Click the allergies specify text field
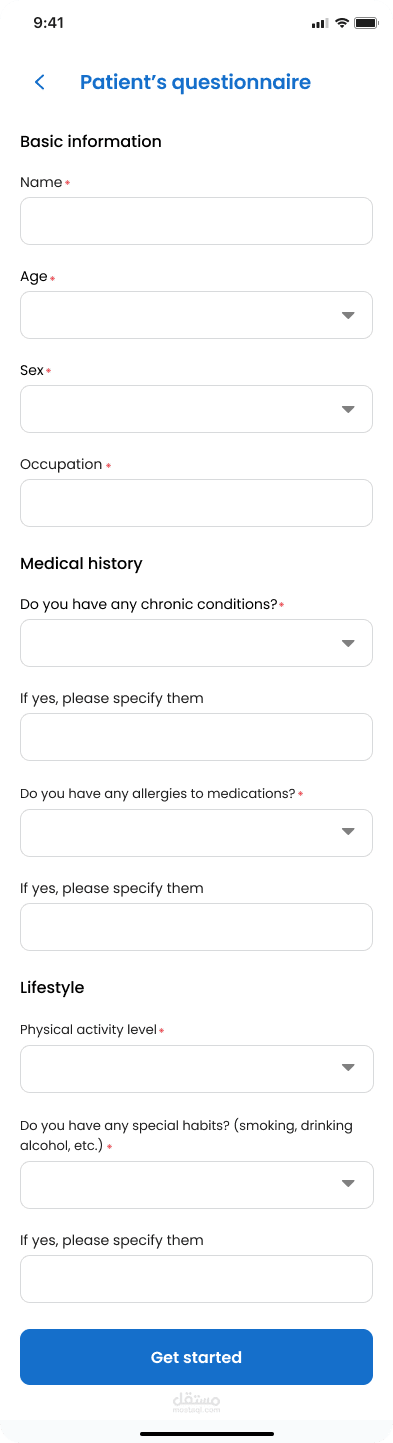Screen dimensions: 393x1443 point(196,927)
